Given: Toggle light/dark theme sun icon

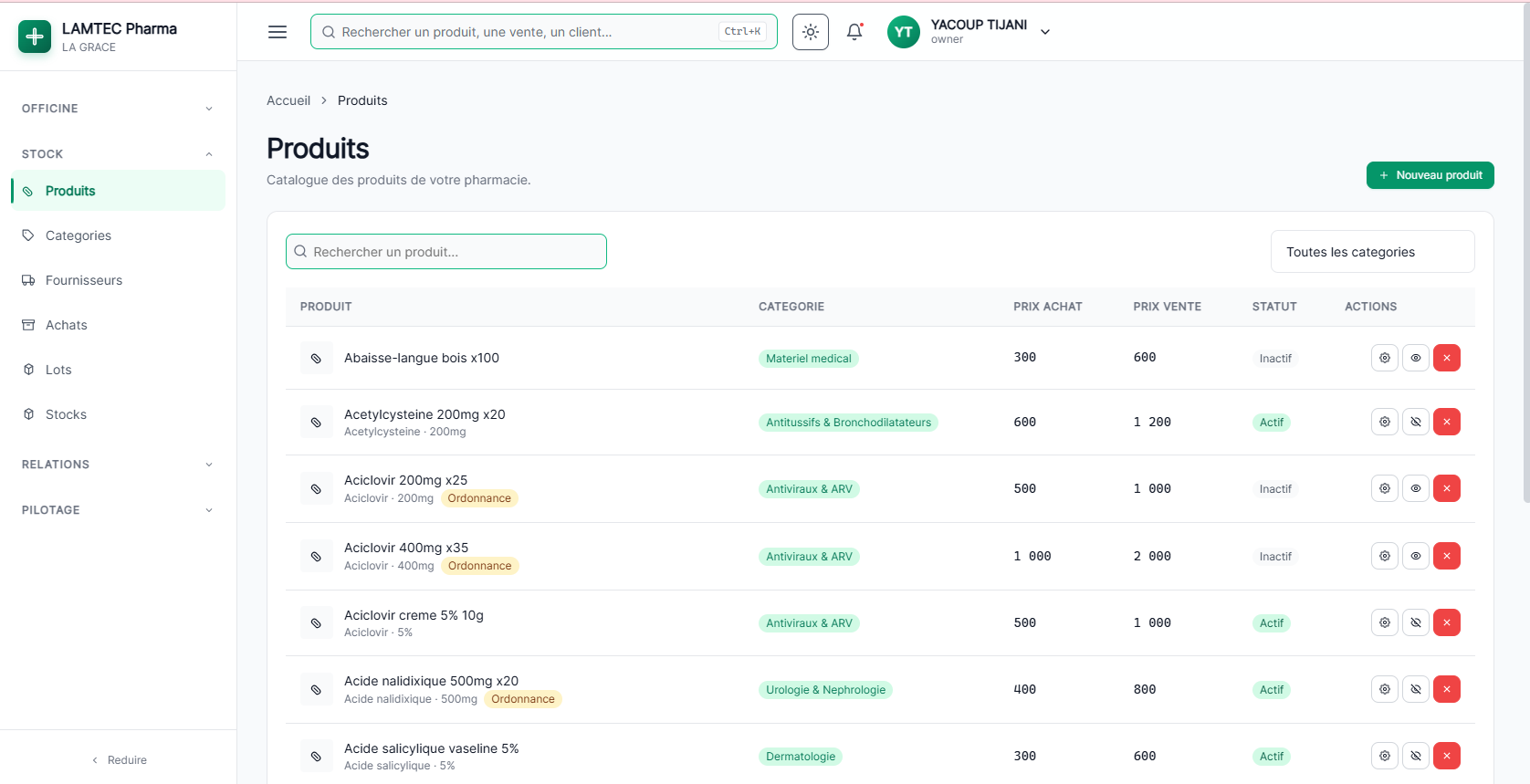Looking at the screenshot, I should coord(811,32).
